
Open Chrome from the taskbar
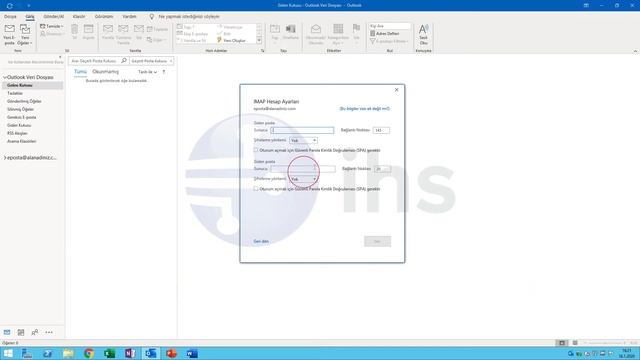click(x=89, y=353)
